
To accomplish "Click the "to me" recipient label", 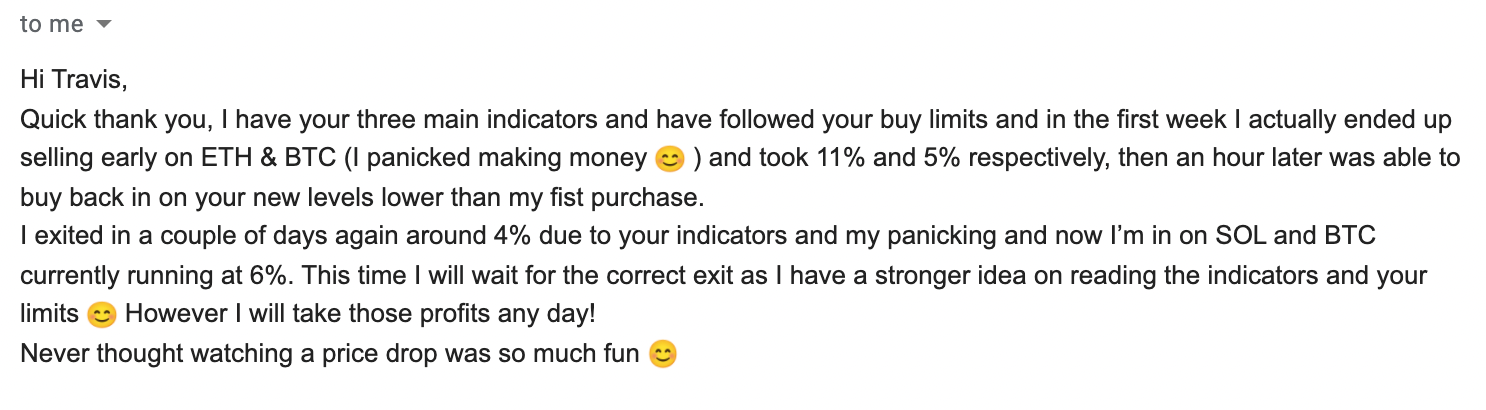I will tap(52, 24).
